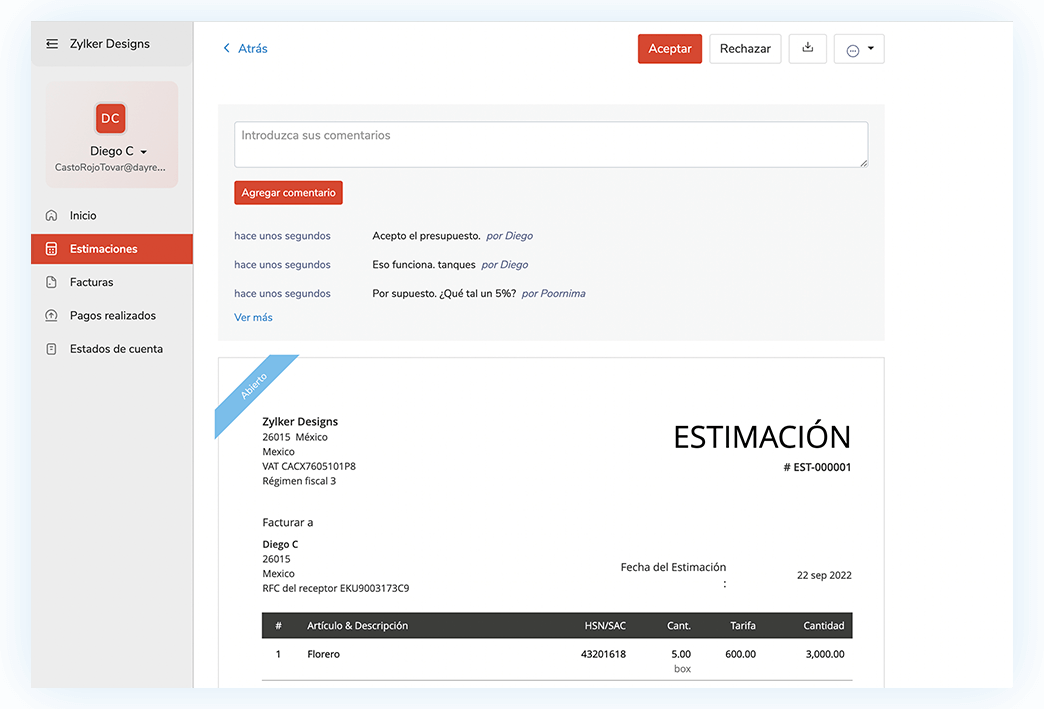
Task: Accept the estimate with Aceptar
Action: 669,48
